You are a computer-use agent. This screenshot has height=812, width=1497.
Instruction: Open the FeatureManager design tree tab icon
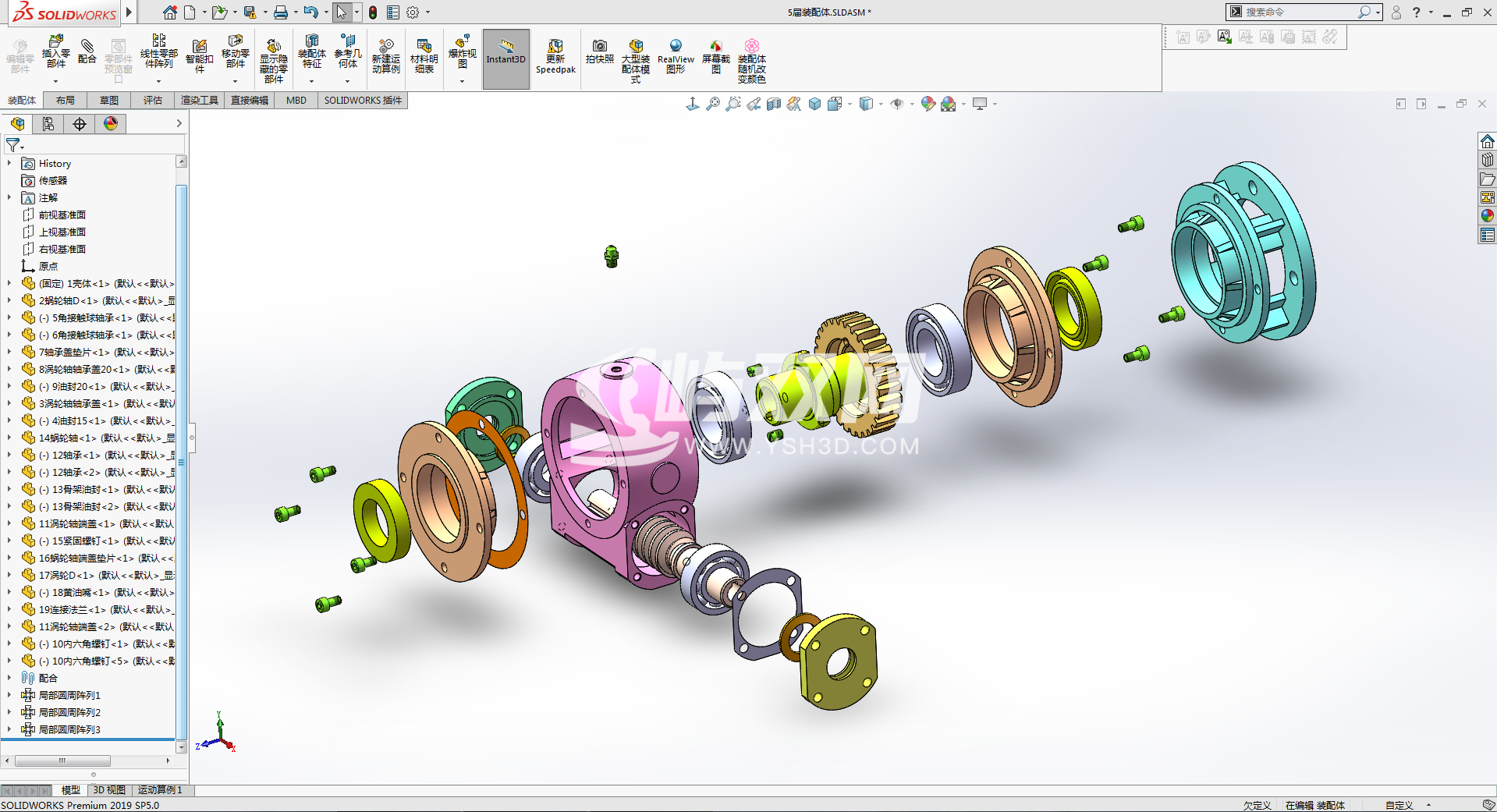[x=17, y=123]
